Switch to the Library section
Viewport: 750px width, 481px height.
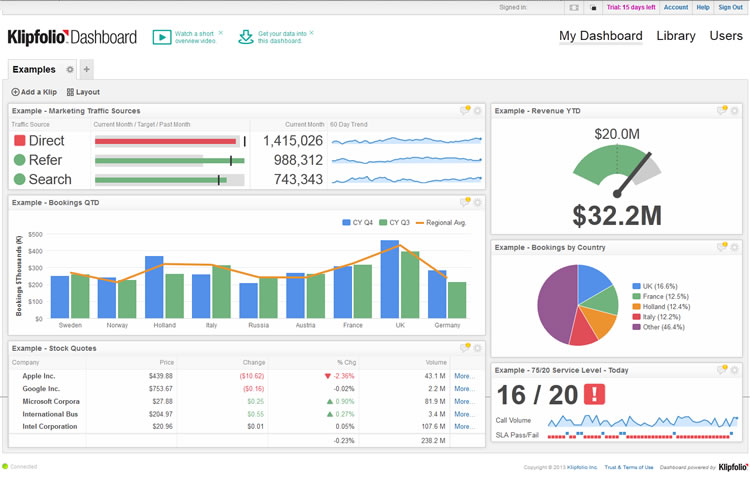(676, 36)
